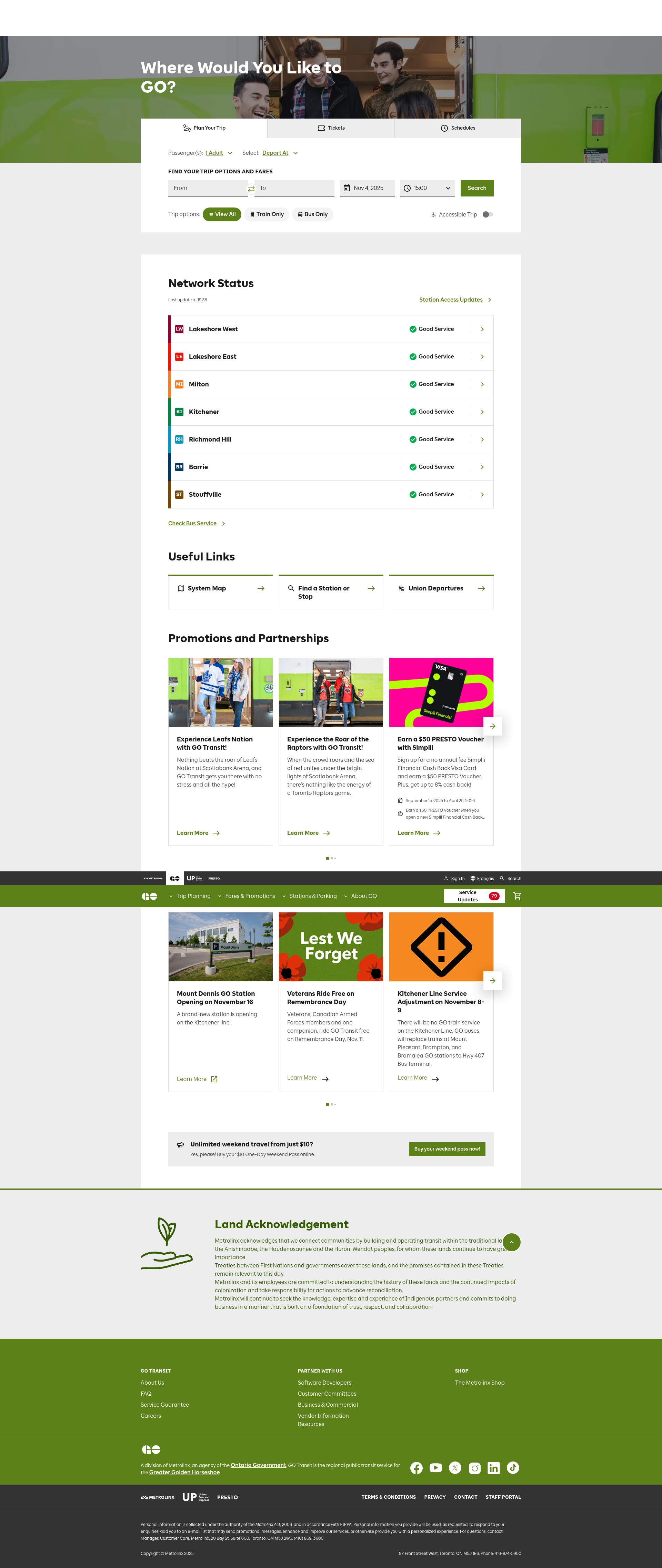Image resolution: width=662 pixels, height=1568 pixels.
Task: Click GO logo in green footer
Action: click(x=151, y=1449)
